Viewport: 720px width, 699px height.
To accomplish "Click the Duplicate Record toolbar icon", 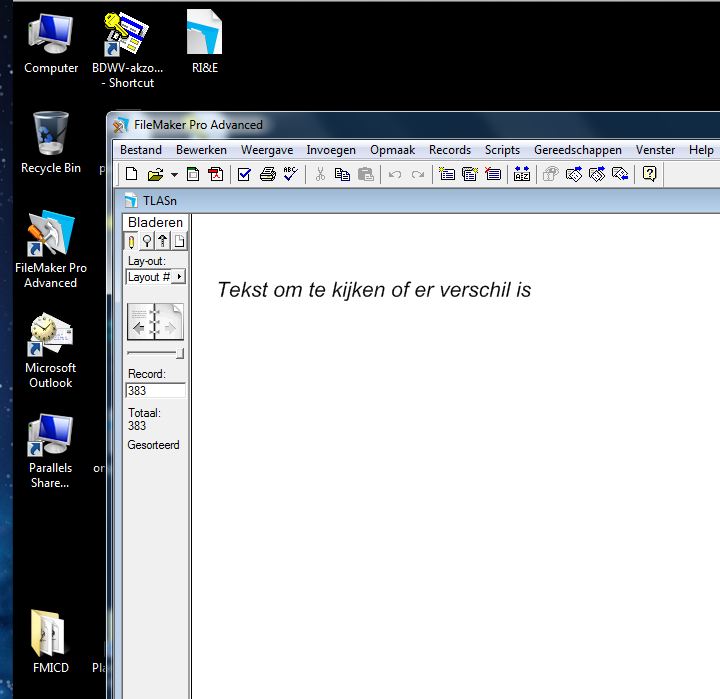I will 470,174.
